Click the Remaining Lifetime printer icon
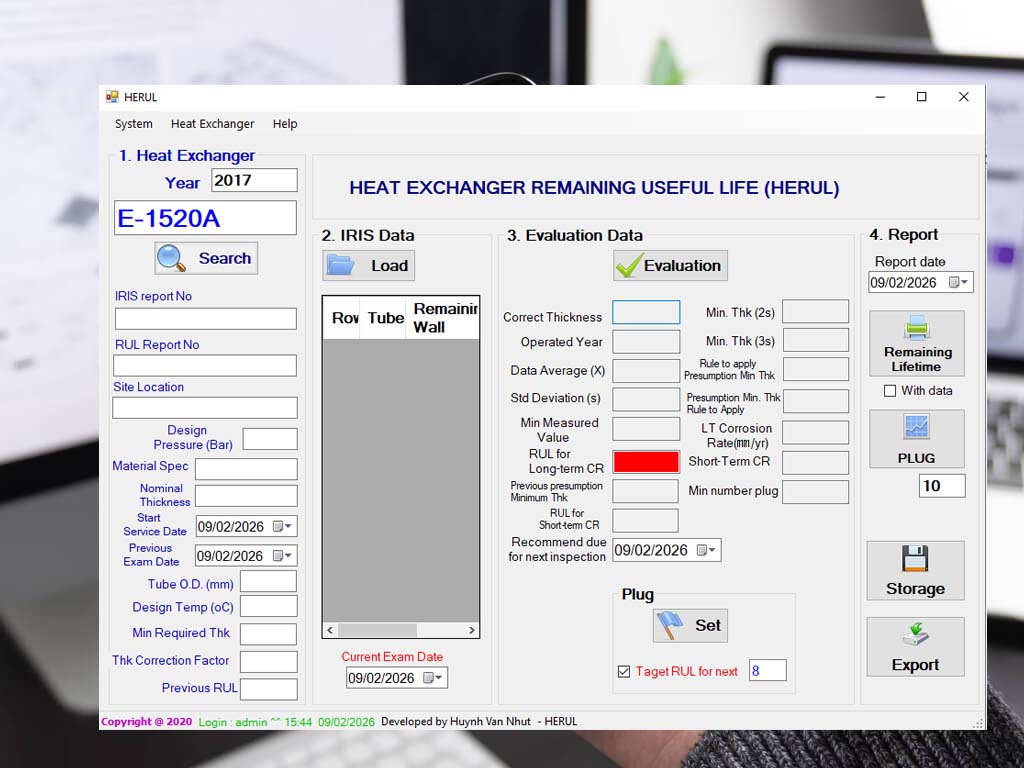 tap(917, 343)
